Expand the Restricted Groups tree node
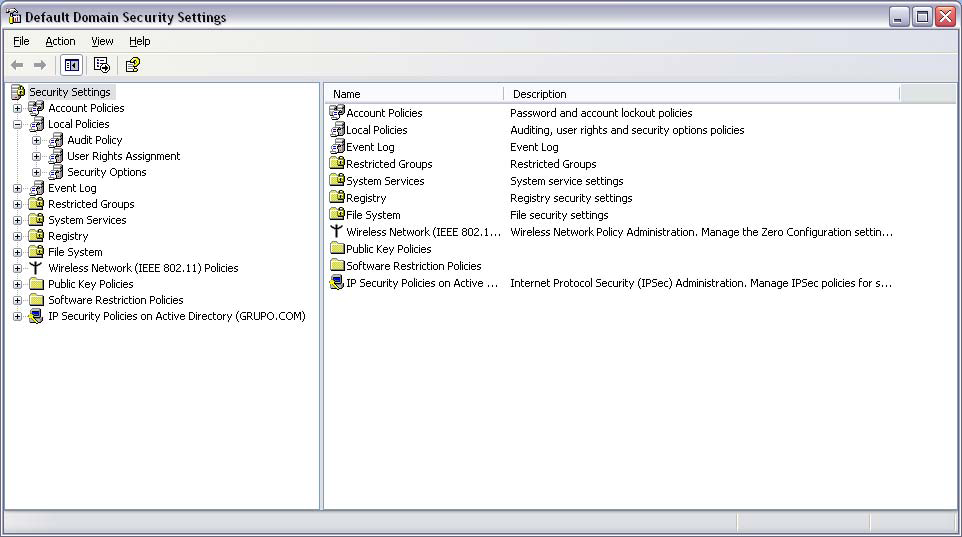The width and height of the screenshot is (962, 537). tap(17, 204)
